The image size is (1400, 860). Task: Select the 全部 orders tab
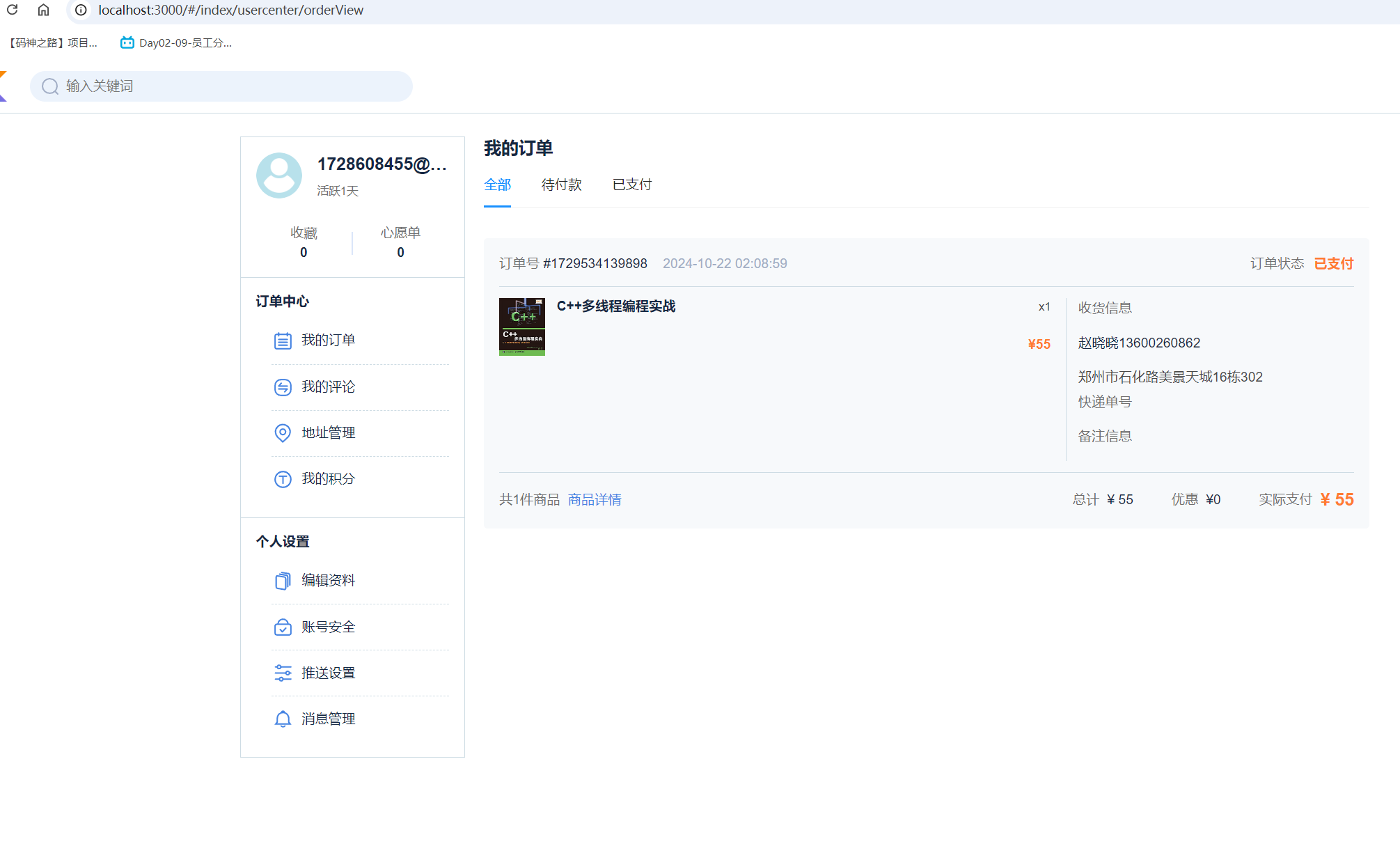tap(497, 185)
